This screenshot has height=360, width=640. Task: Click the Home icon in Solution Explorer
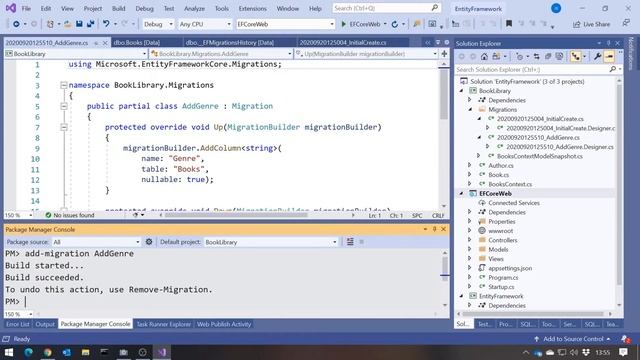484,57
